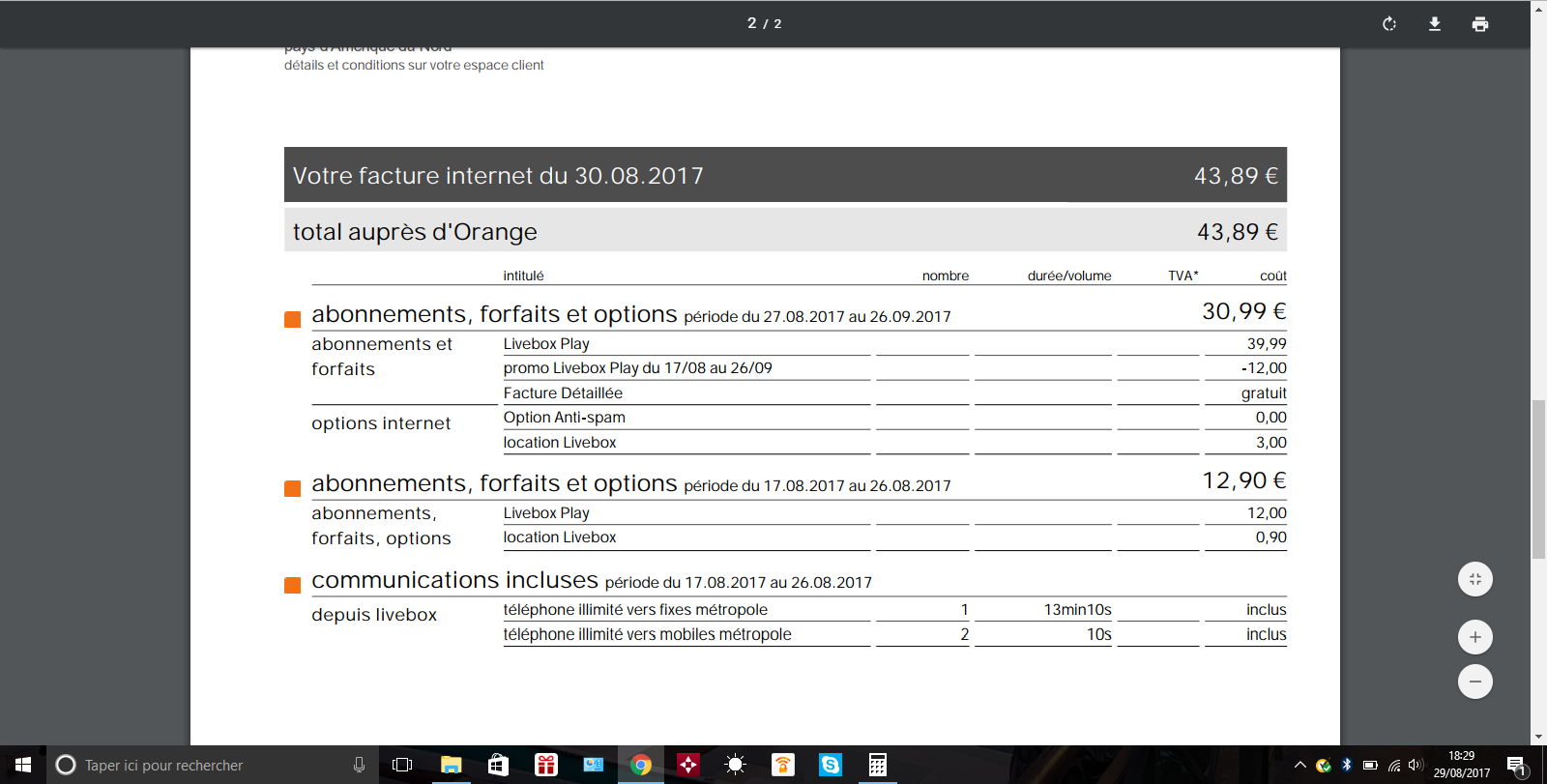Zoom out of the PDF
Viewport: 1547px width, 784px height.
pyautogui.click(x=1475, y=682)
